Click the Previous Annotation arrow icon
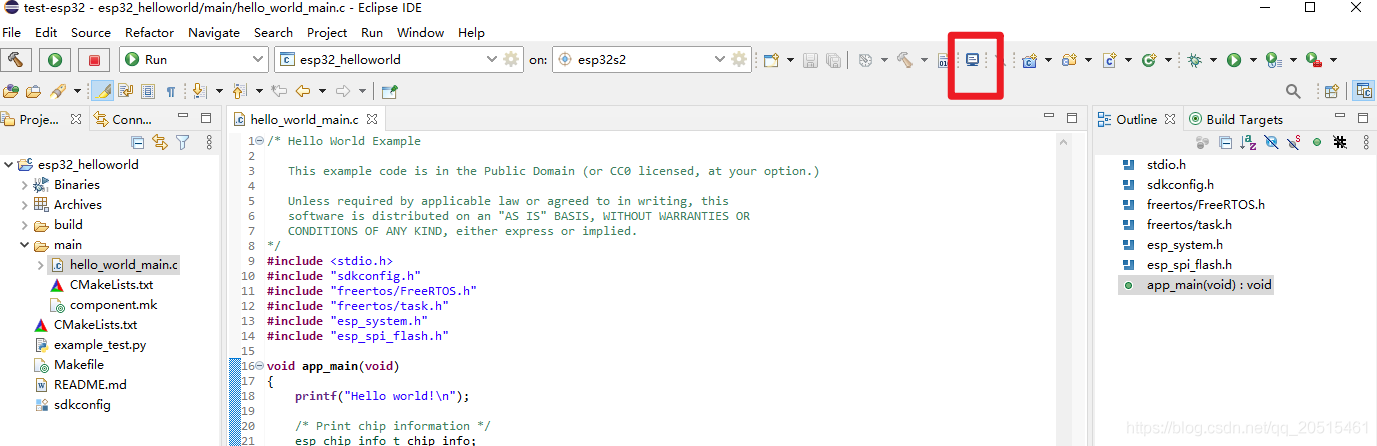The height and width of the screenshot is (446, 1377). tap(238, 91)
